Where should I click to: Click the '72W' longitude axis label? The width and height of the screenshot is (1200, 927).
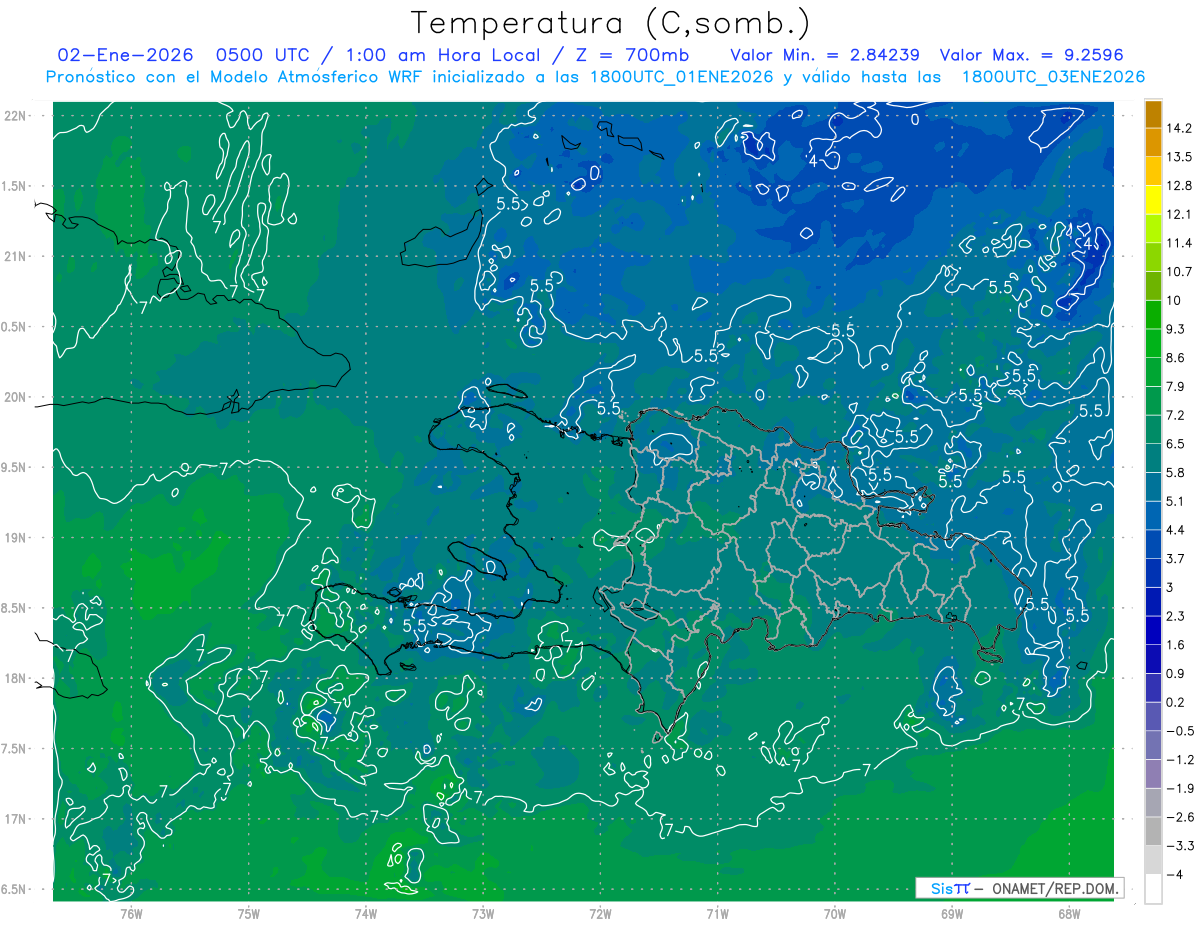[600, 914]
